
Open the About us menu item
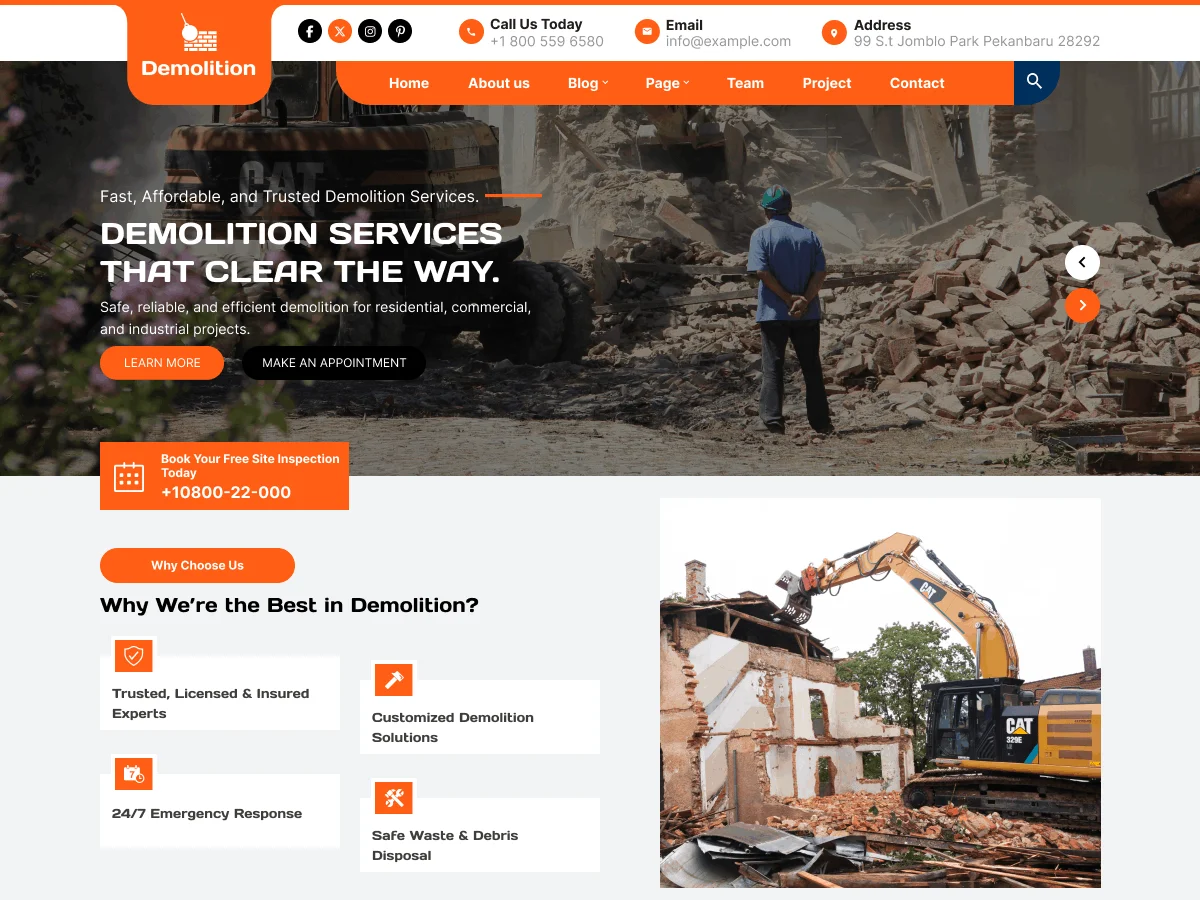(x=499, y=83)
